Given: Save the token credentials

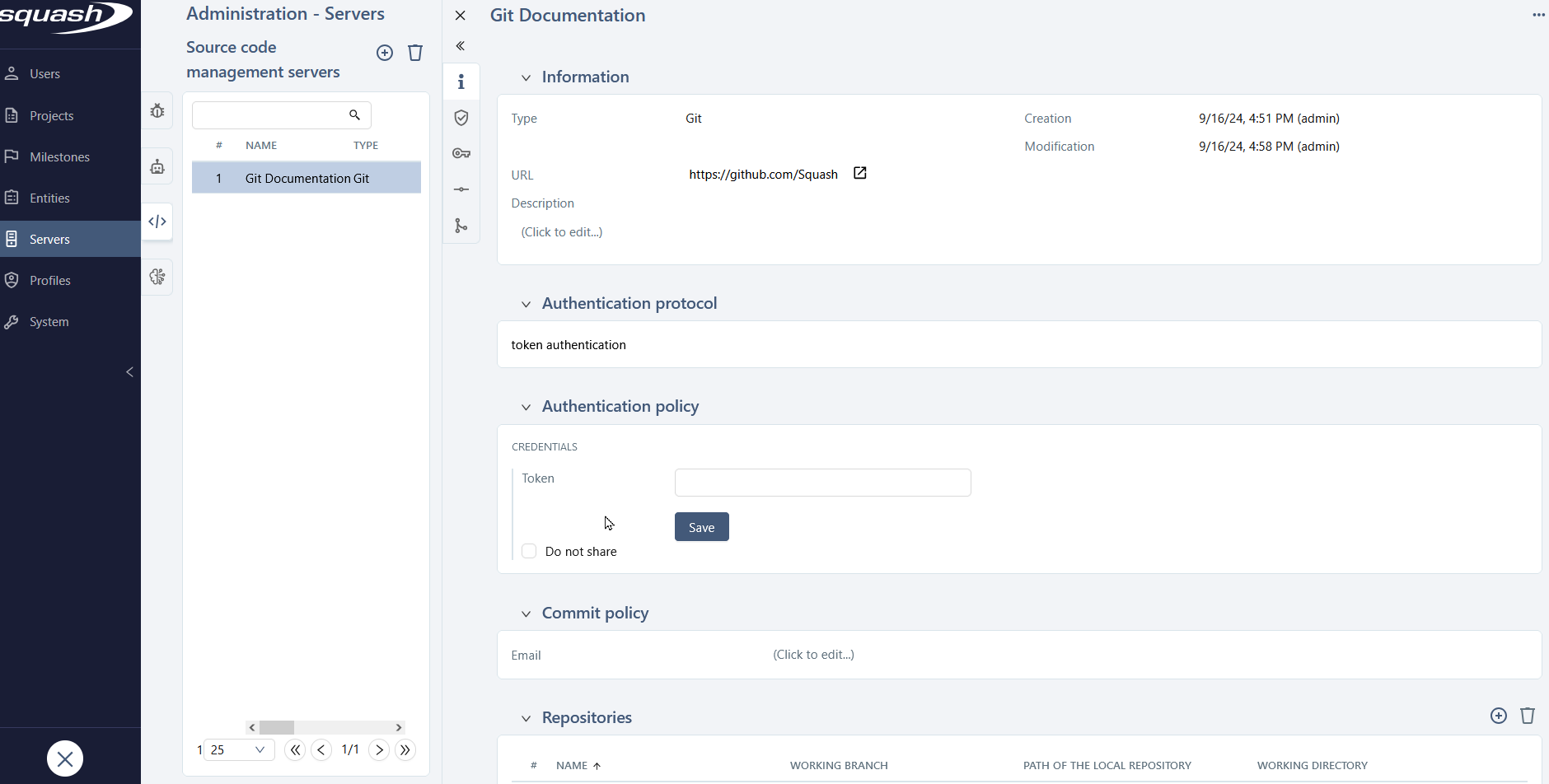Looking at the screenshot, I should click(x=701, y=527).
